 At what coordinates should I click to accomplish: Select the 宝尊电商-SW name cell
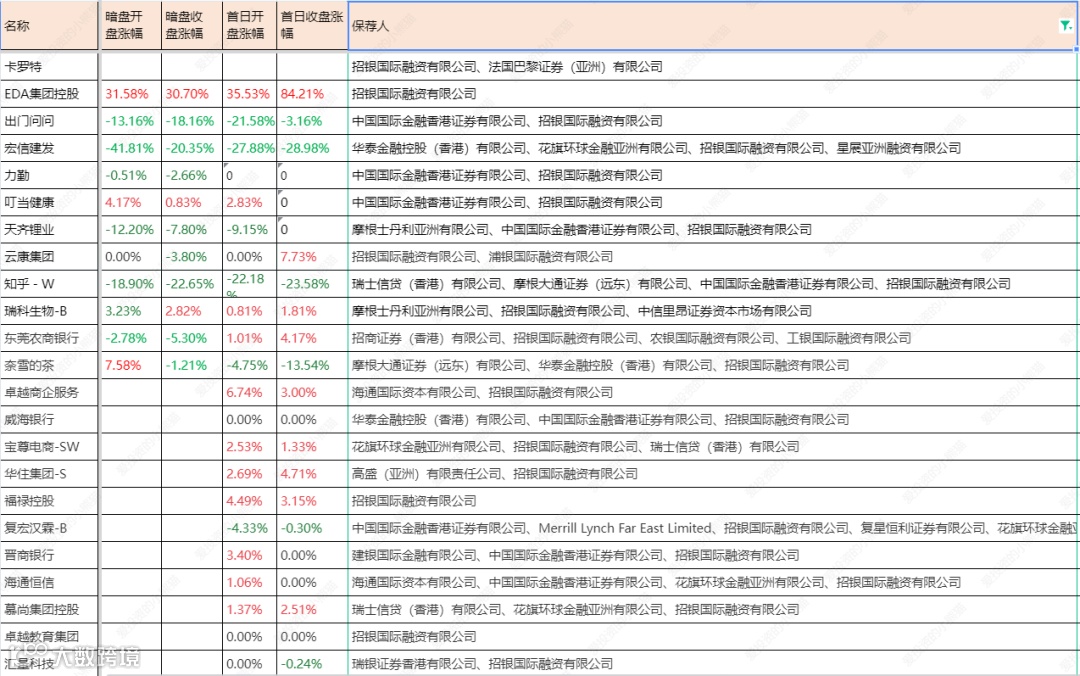pos(50,447)
